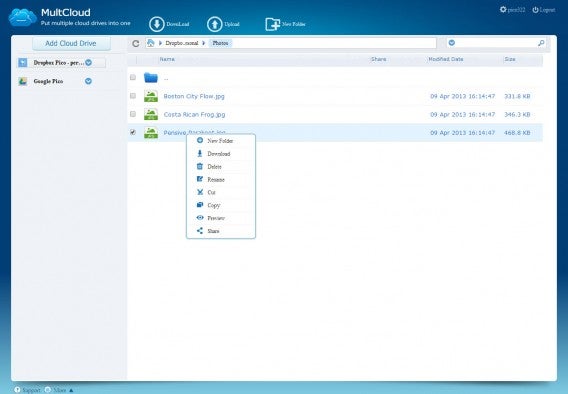
Task: Tick the checkbox for Costa Rican Frog.jpg
Action: click(133, 114)
